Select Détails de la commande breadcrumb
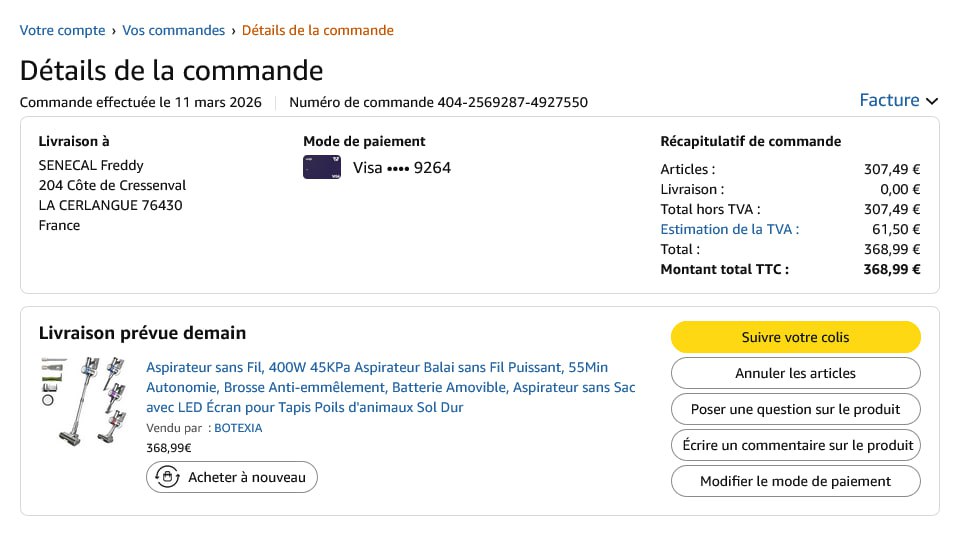This screenshot has height=536, width=960. pyautogui.click(x=317, y=30)
